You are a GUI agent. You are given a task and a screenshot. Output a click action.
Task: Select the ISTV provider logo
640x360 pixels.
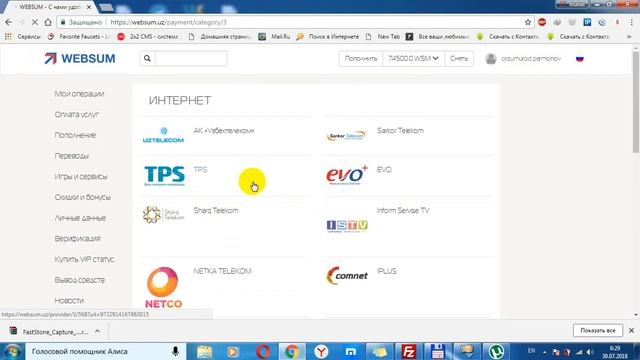click(347, 226)
